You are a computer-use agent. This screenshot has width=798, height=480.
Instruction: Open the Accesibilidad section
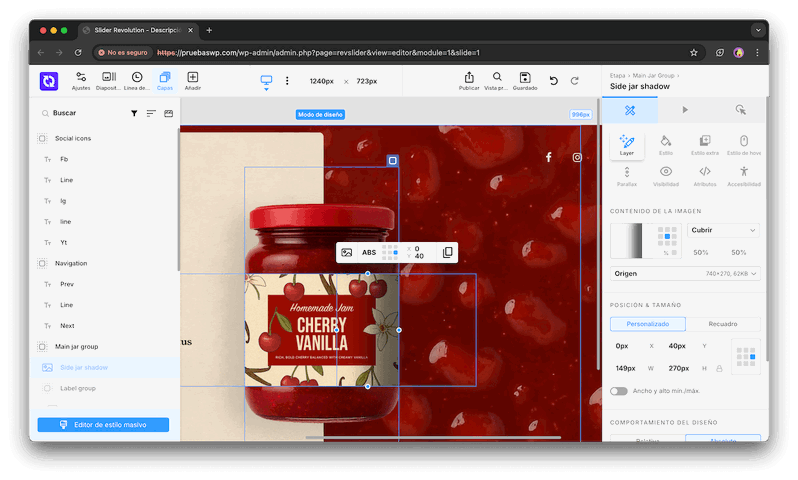(x=744, y=177)
